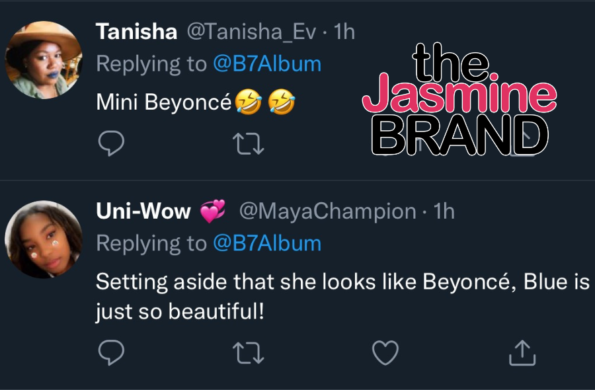Like Uni-Wow's tweet with heart icon
This screenshot has height=390, width=595.
pos(385,353)
